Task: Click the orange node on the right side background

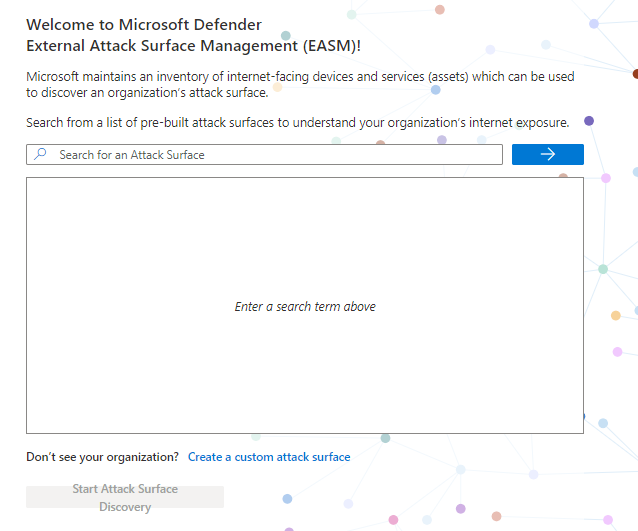Action: coord(616,315)
